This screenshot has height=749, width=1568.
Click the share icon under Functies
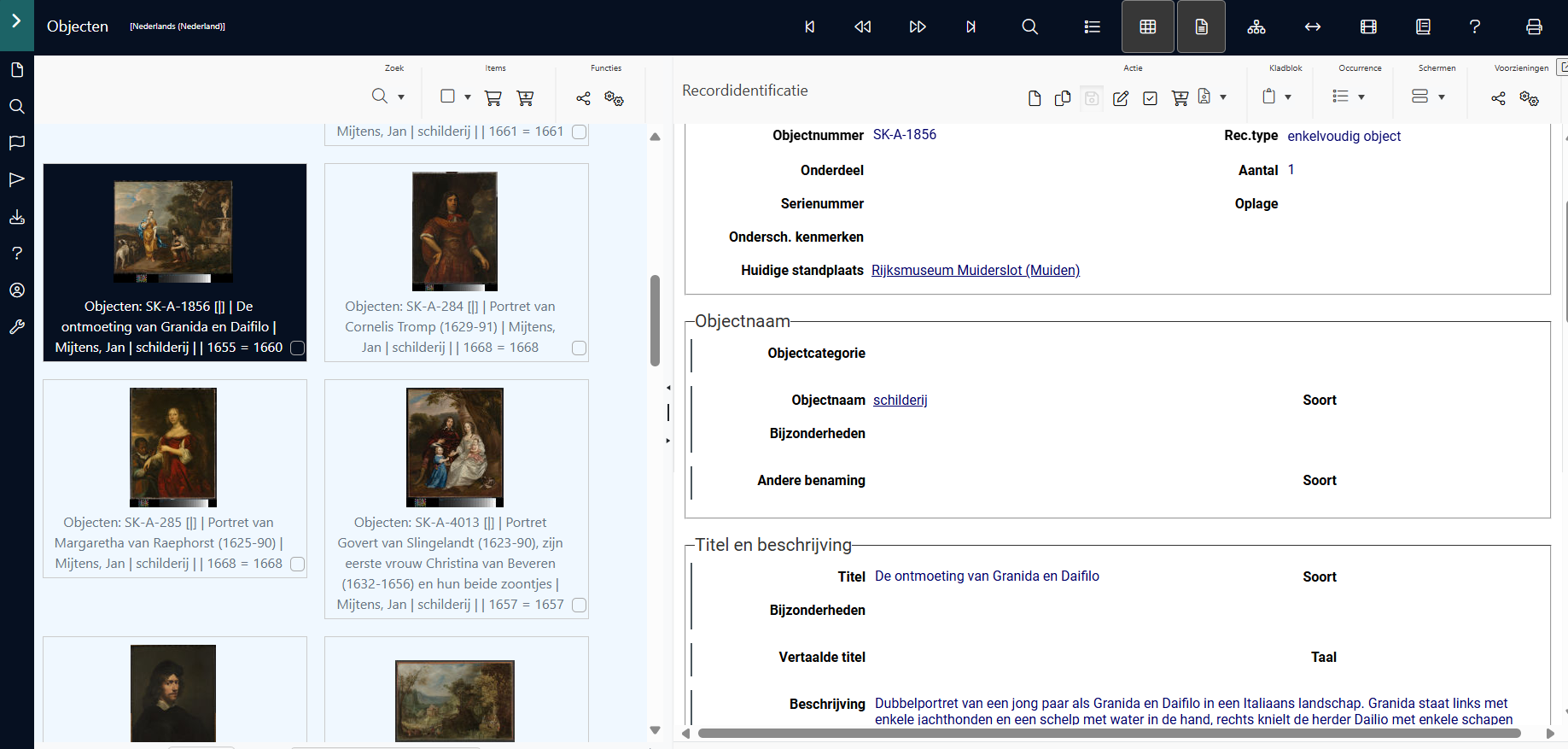pyautogui.click(x=583, y=98)
